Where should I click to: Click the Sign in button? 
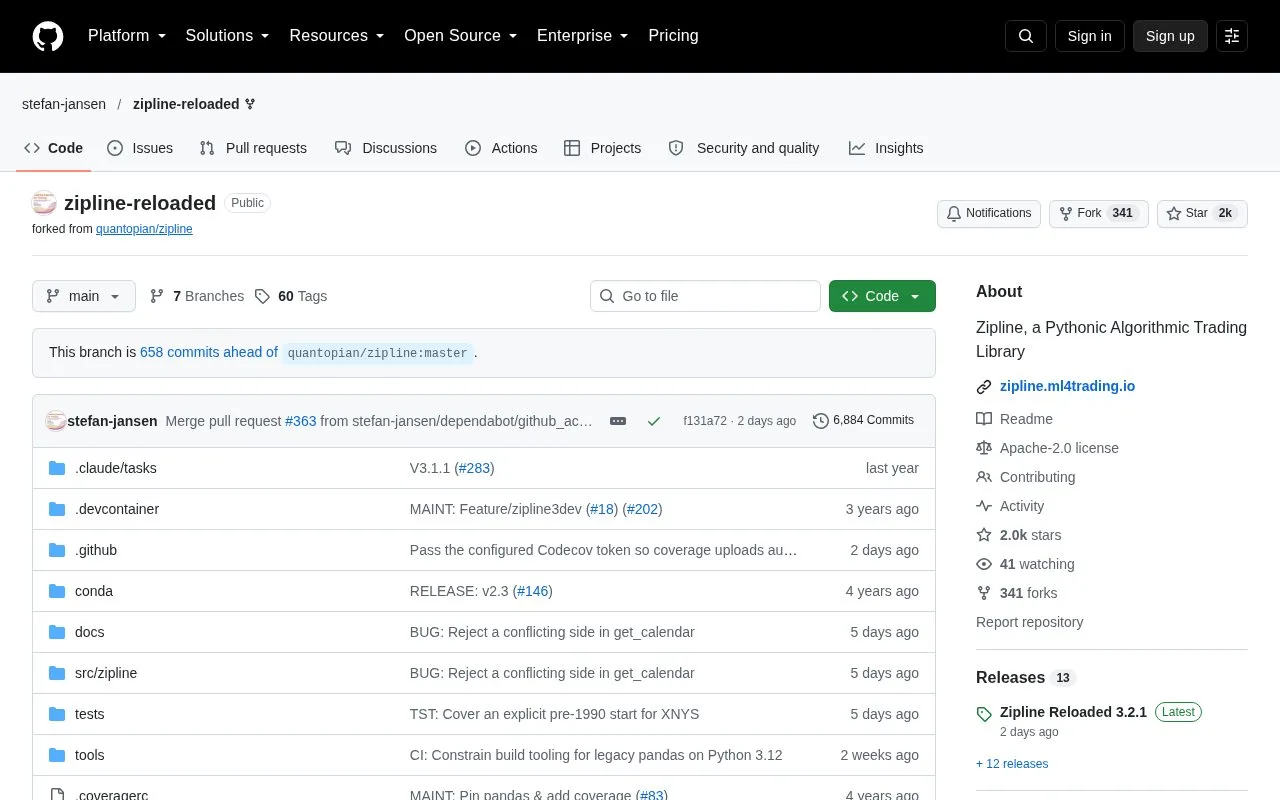1089,36
